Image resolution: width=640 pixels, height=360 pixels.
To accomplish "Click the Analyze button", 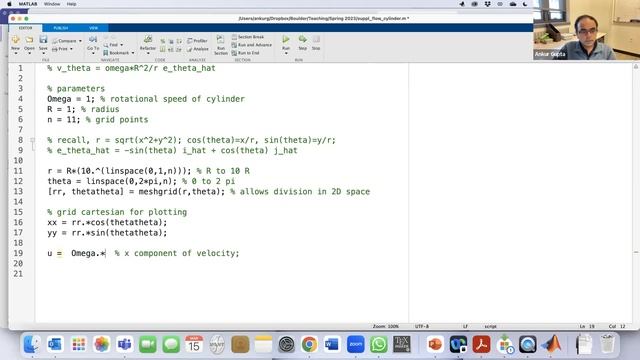I will 198,49.
